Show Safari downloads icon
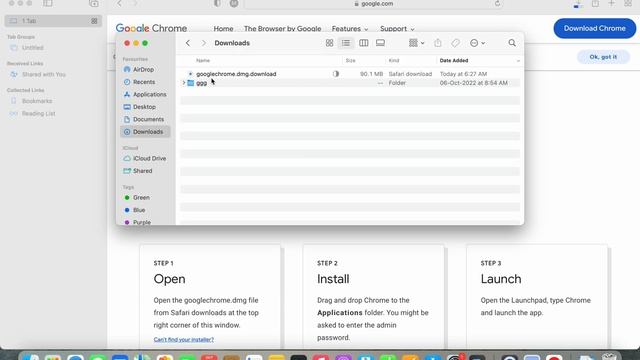Viewport: 640px width, 360px height. click(x=577, y=4)
